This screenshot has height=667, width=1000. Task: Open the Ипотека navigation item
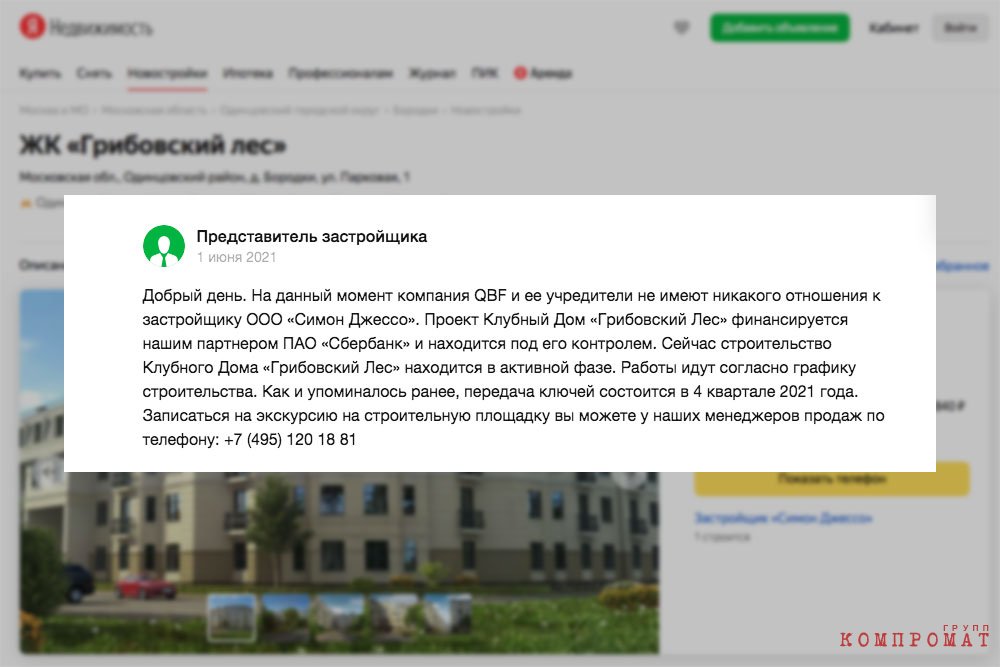pyautogui.click(x=247, y=73)
